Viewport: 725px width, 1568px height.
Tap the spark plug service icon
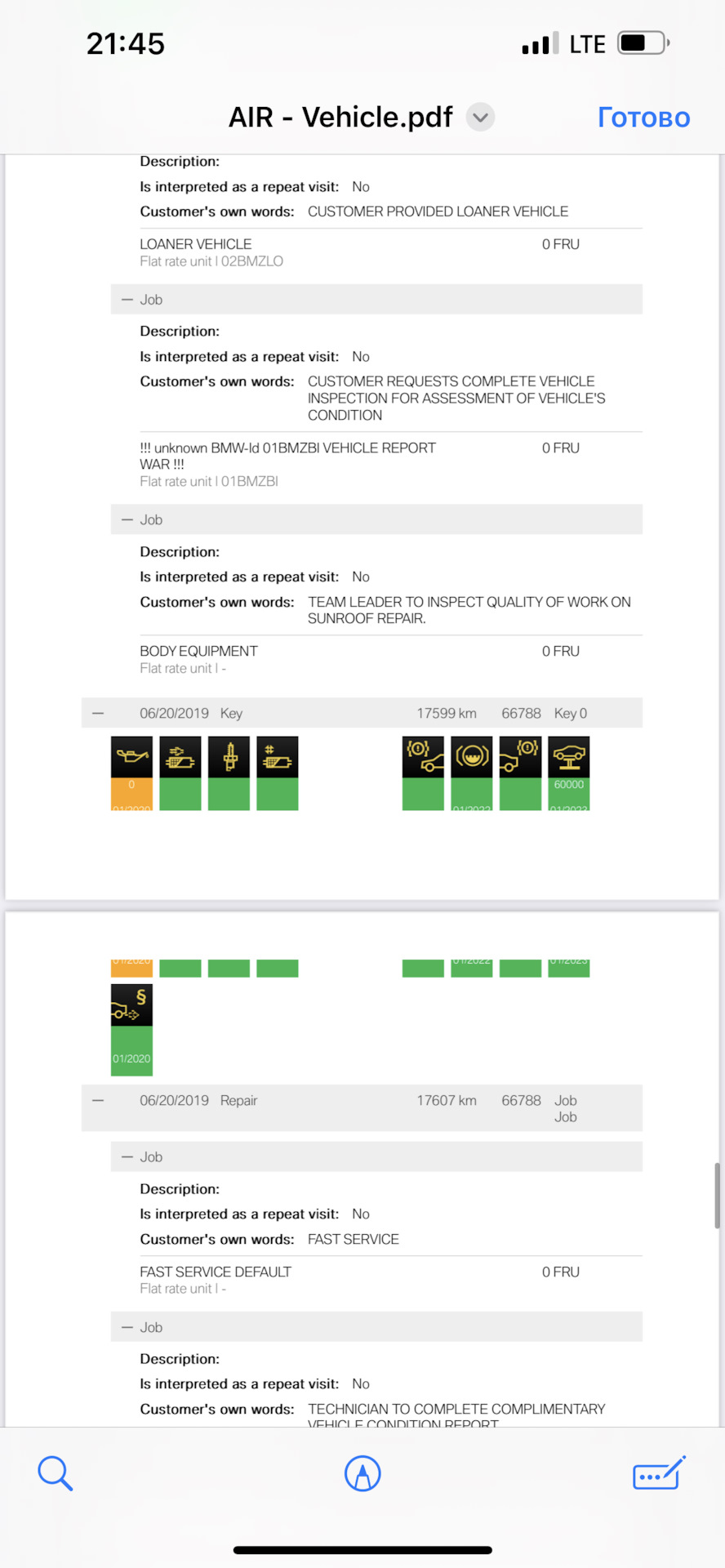click(229, 756)
